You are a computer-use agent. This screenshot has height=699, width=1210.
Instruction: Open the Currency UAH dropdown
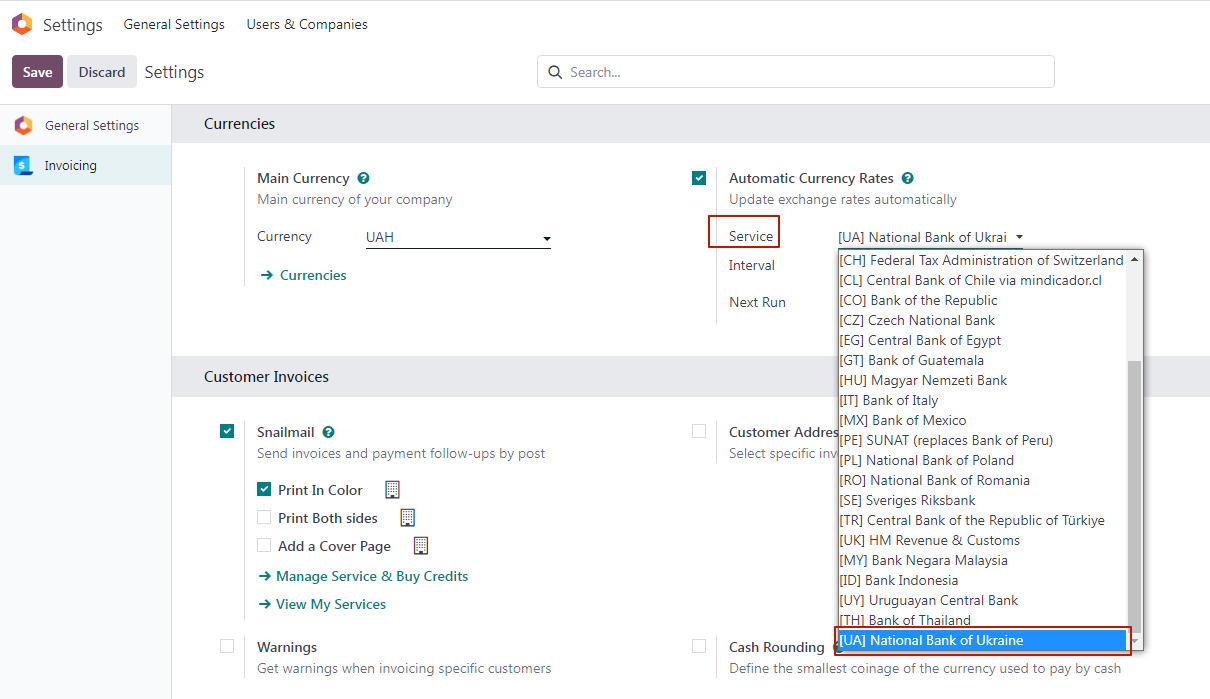[457, 238]
